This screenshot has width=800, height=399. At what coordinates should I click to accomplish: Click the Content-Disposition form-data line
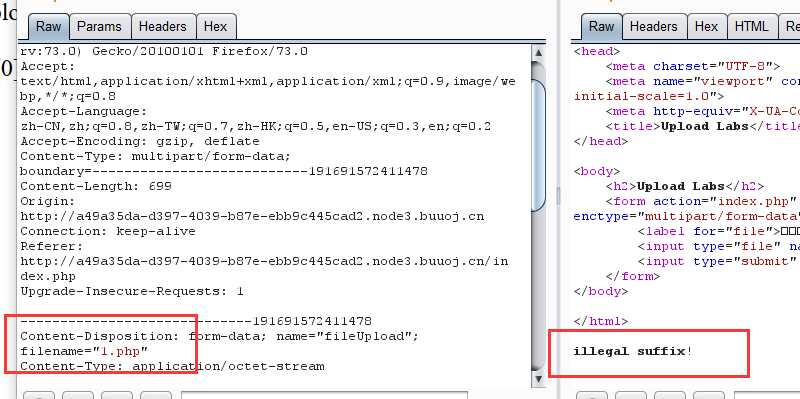pyautogui.click(x=219, y=336)
